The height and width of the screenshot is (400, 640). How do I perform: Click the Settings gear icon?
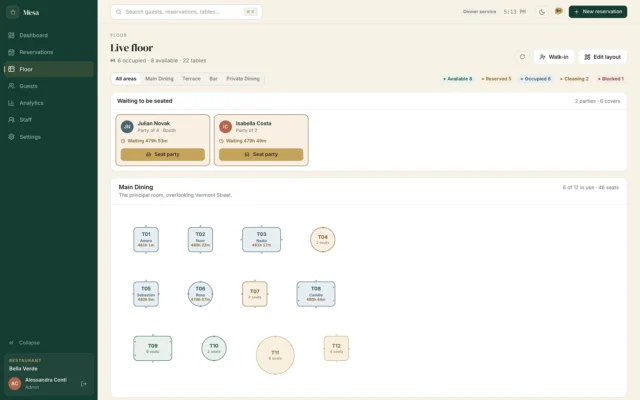pos(11,137)
